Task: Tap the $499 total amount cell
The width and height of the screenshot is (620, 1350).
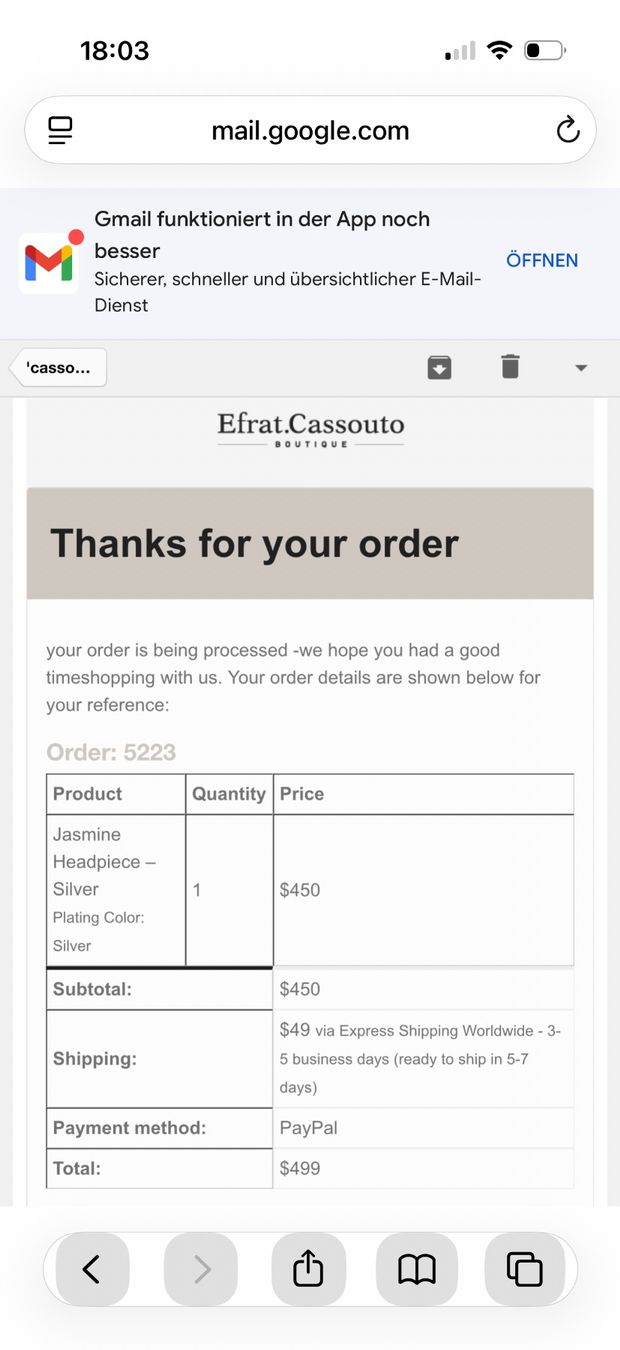Action: (x=424, y=1168)
